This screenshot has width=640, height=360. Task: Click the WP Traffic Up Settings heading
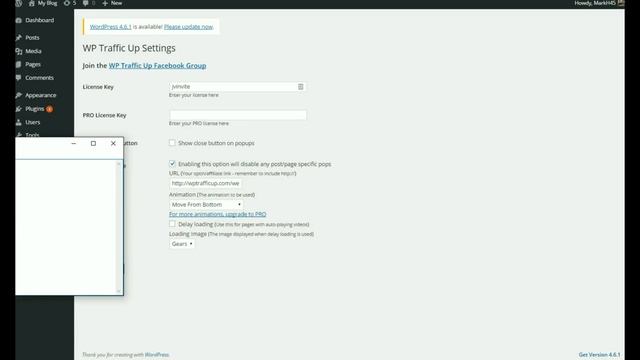coord(129,48)
